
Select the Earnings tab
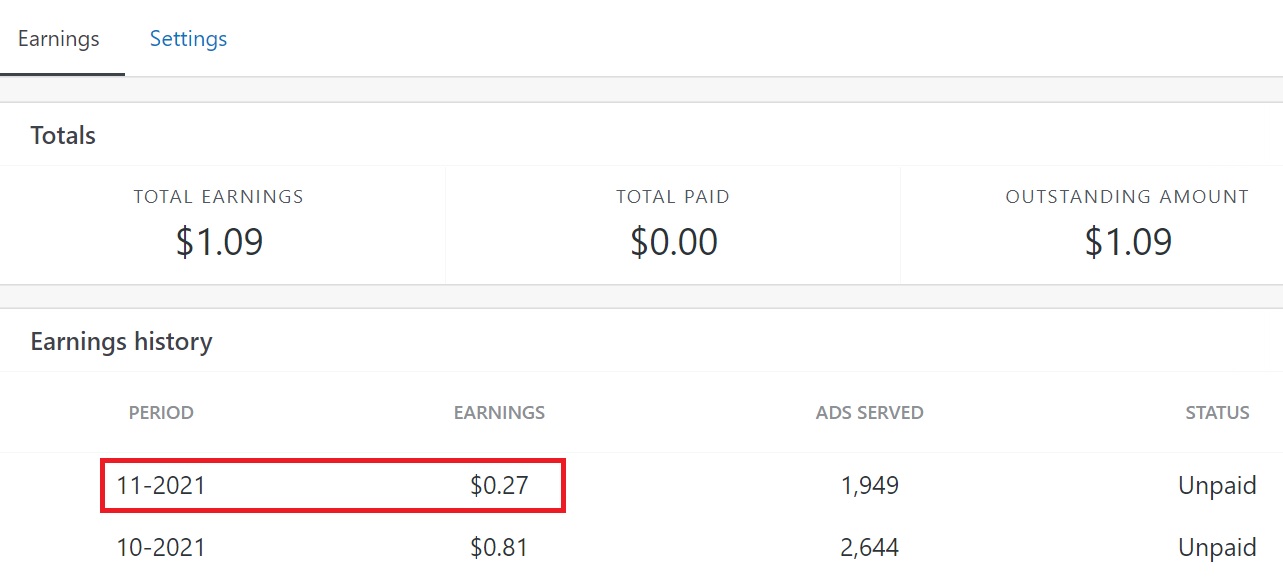[x=59, y=39]
